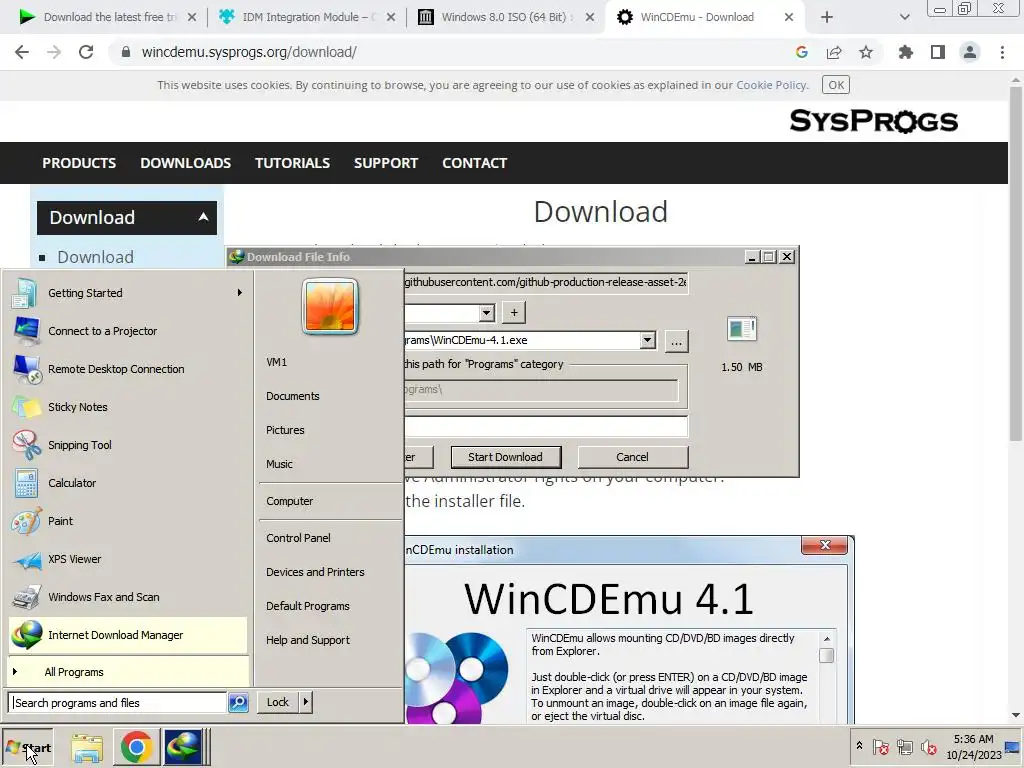Launch Connect to a Projector

click(x=129, y=331)
